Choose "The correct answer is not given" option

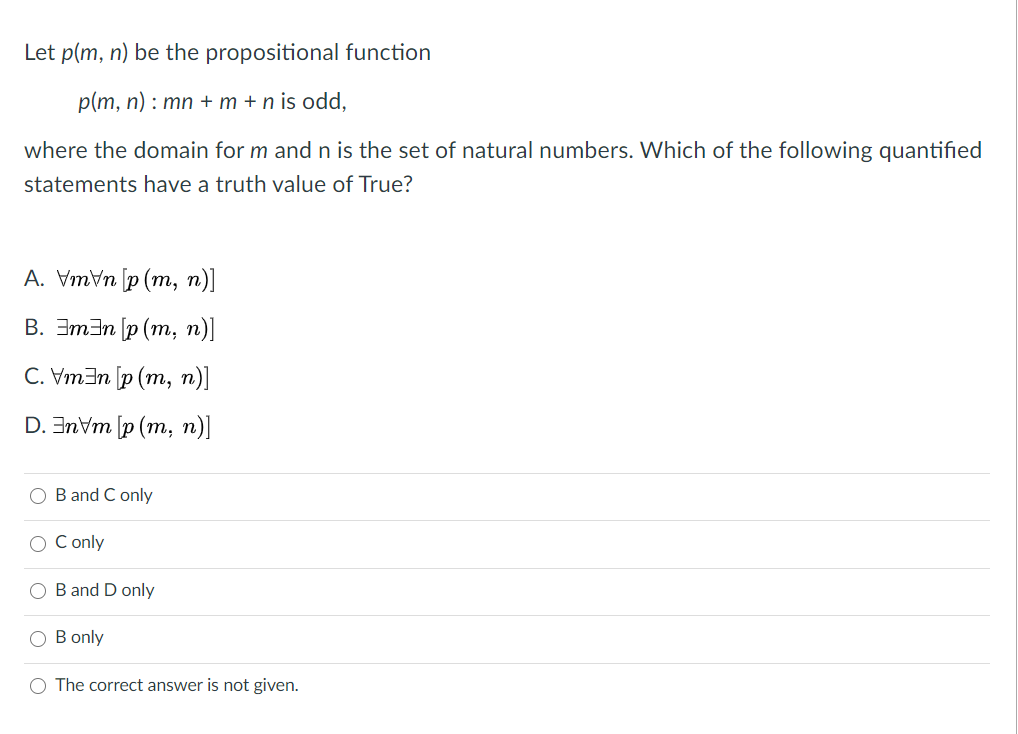37,685
